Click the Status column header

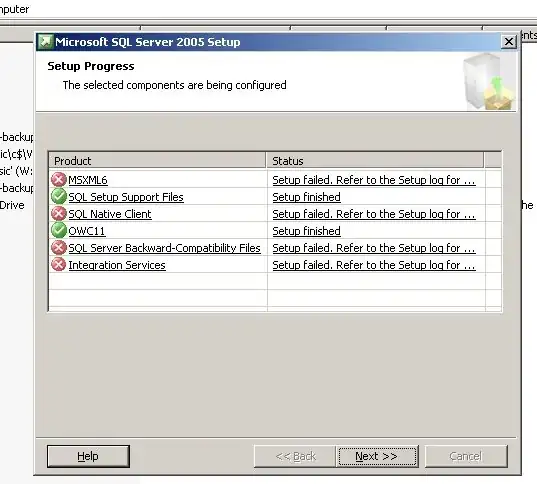pos(375,160)
